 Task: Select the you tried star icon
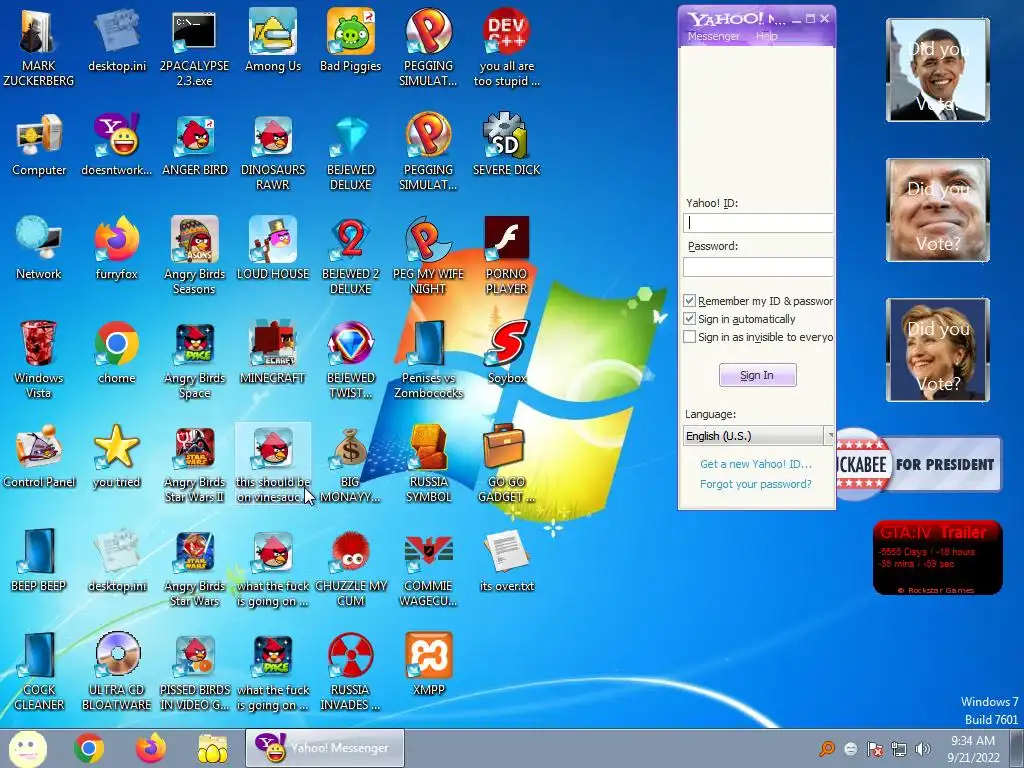pyautogui.click(x=117, y=456)
